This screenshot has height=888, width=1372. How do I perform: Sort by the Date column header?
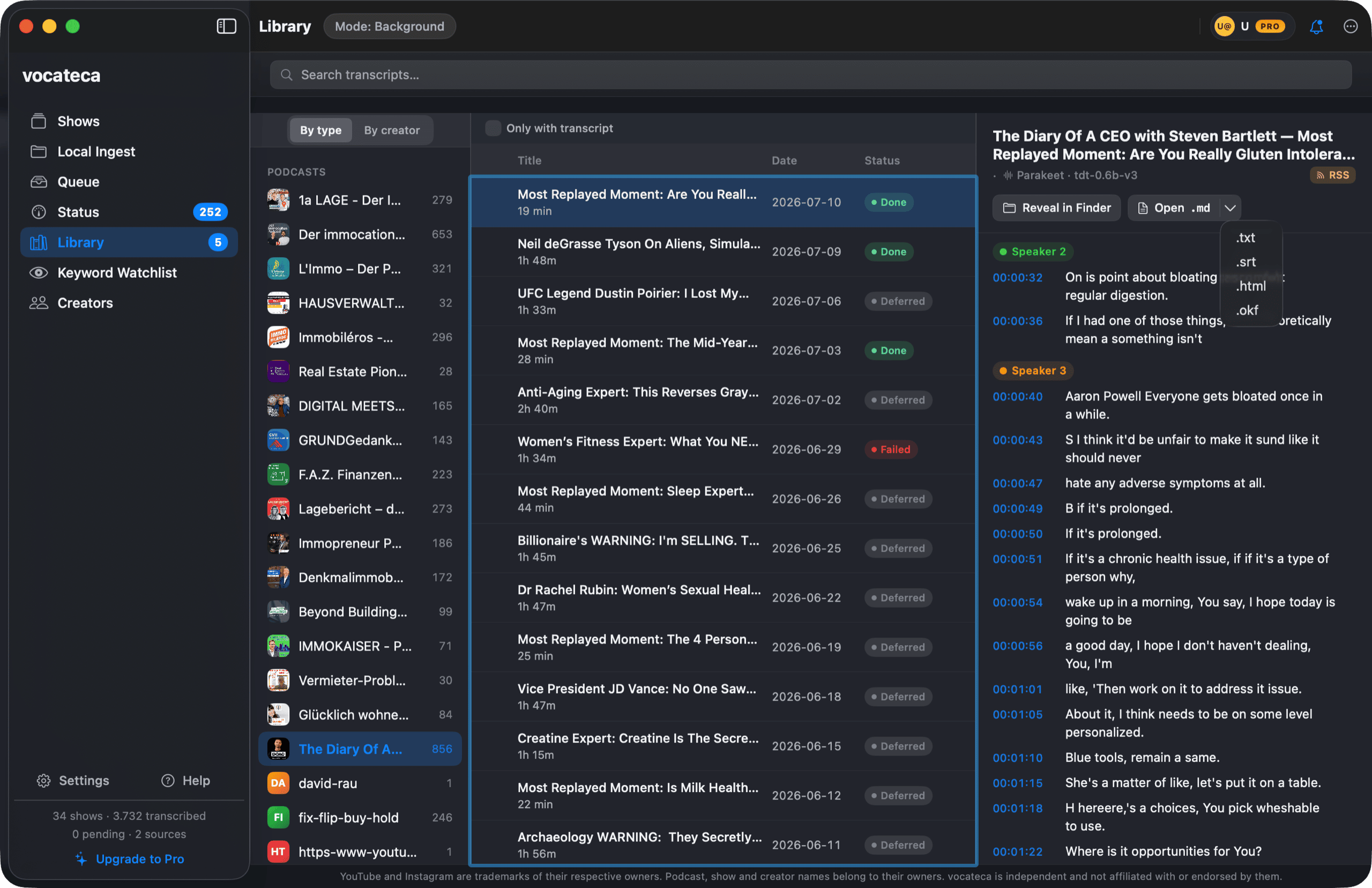coord(784,160)
